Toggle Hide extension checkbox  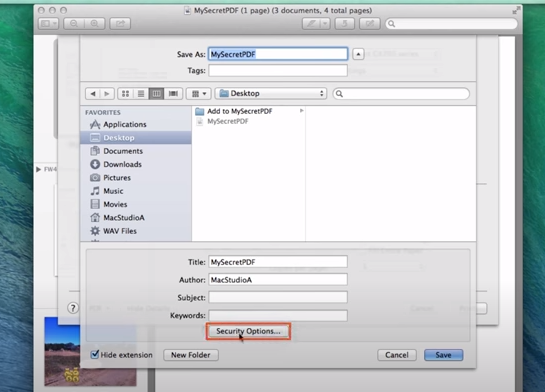tap(95, 354)
